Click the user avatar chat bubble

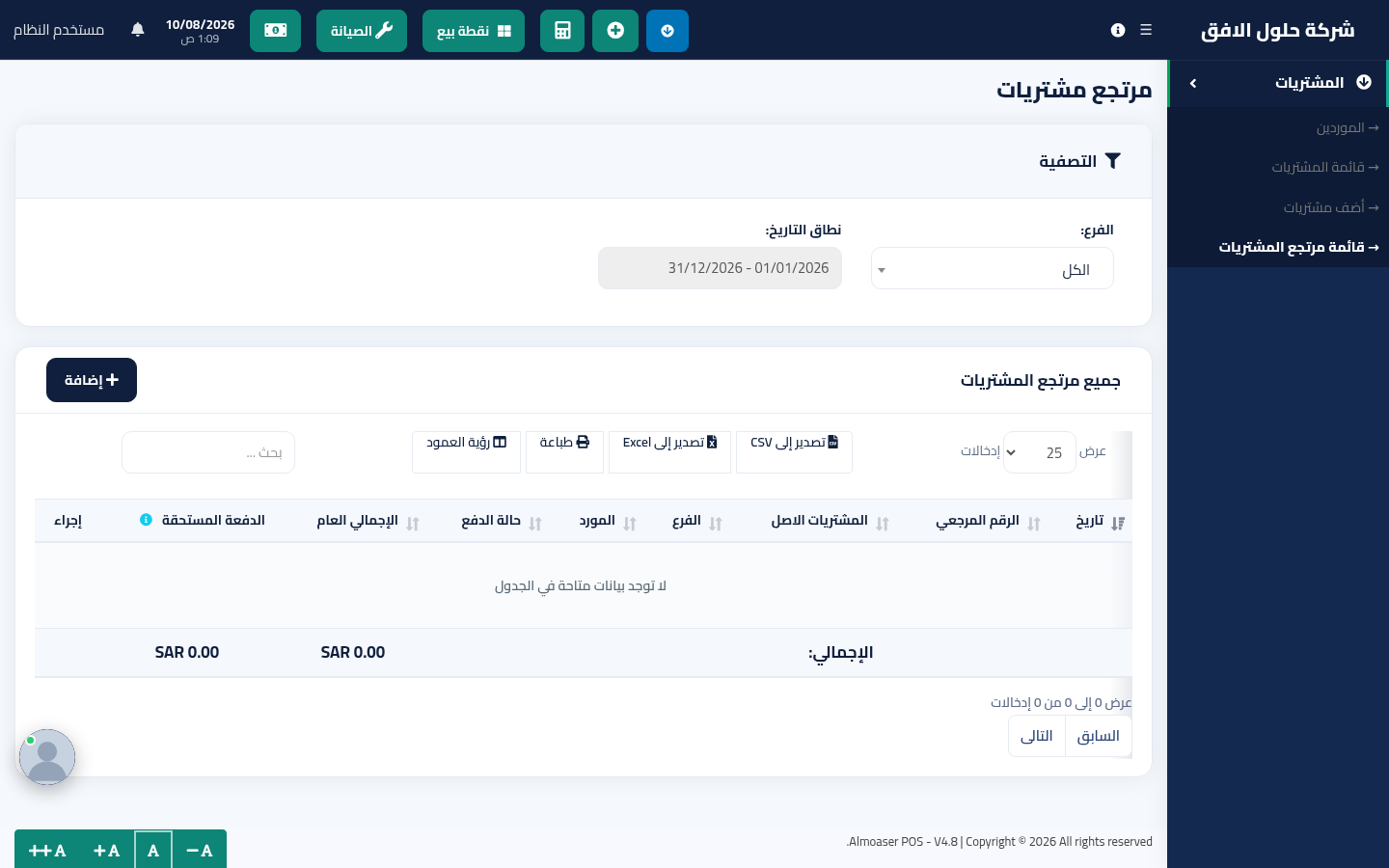(47, 757)
